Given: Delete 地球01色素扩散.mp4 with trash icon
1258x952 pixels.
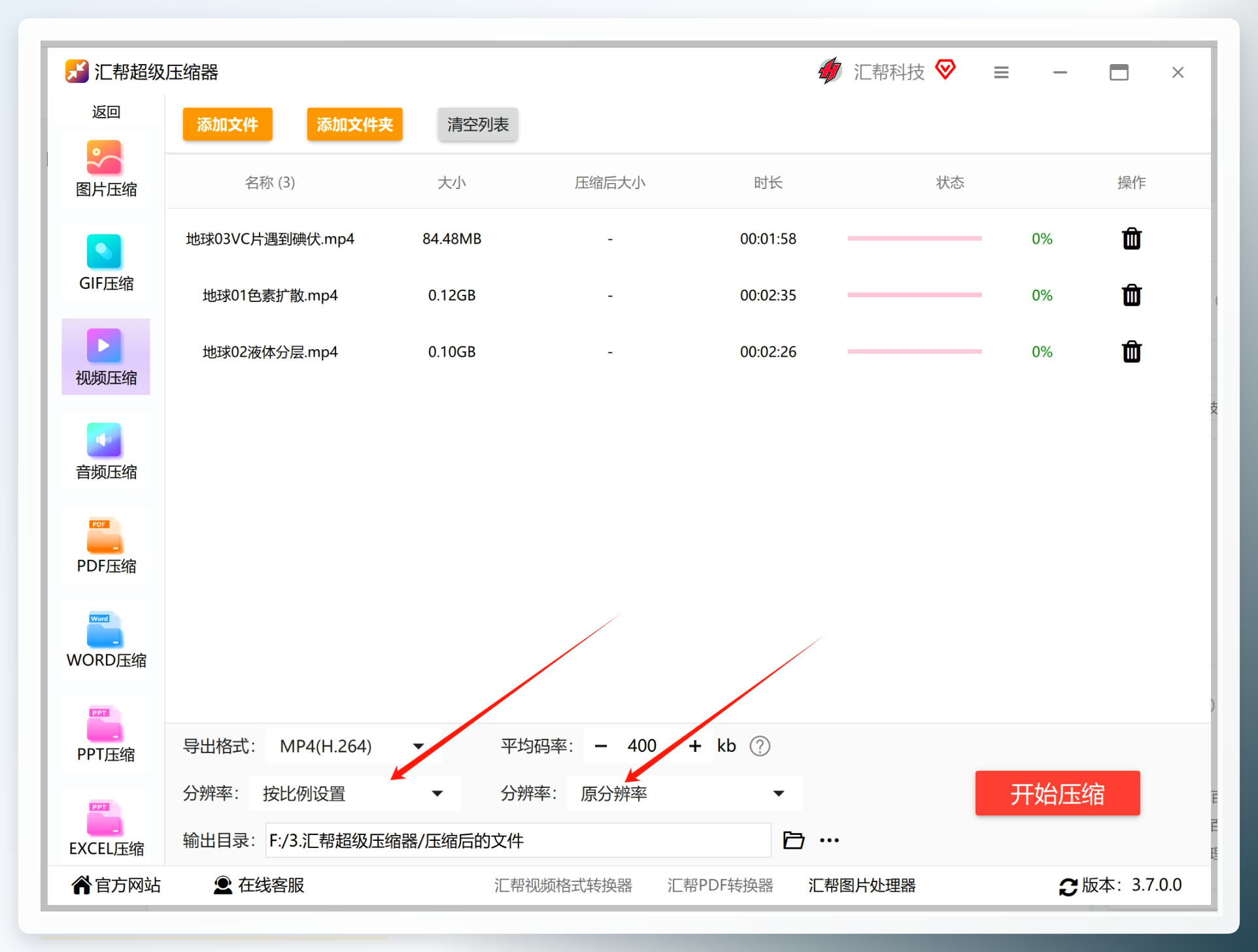Looking at the screenshot, I should 1132,295.
